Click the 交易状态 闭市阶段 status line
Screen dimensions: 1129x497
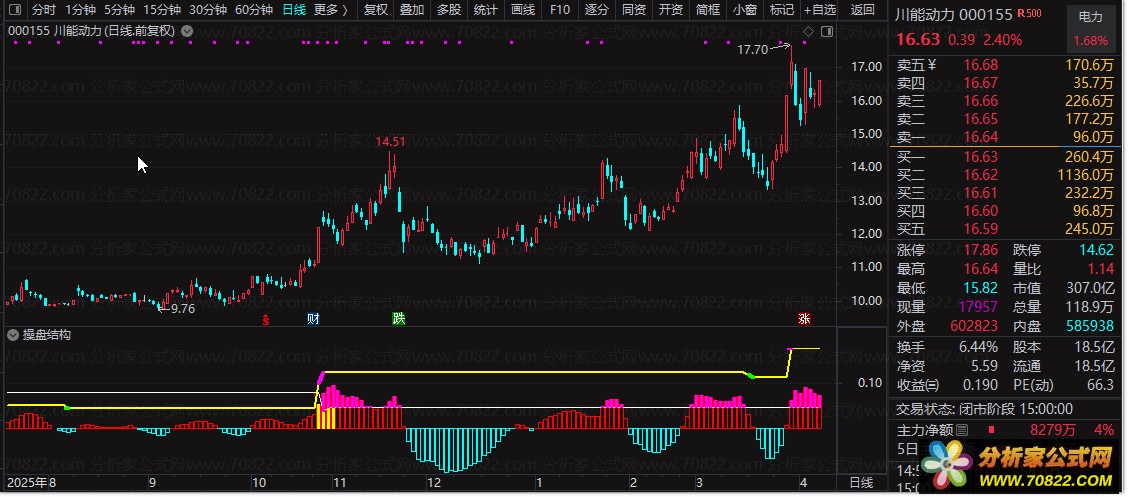[x=984, y=409]
